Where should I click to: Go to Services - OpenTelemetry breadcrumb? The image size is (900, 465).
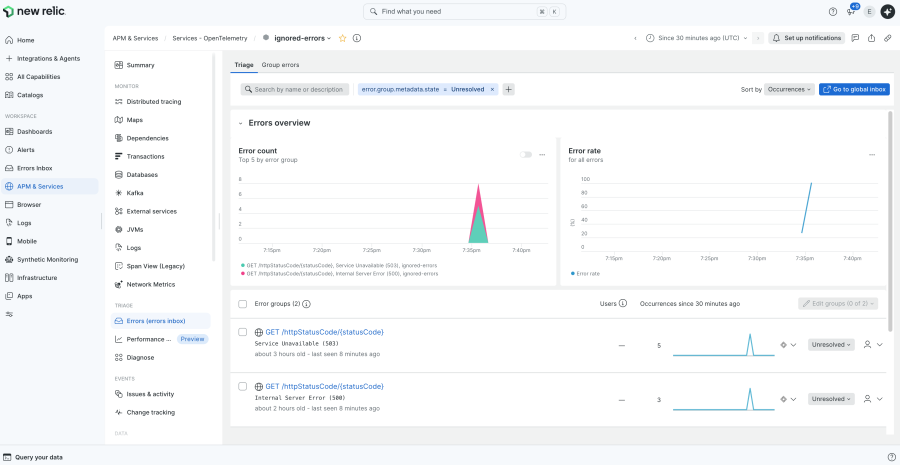click(210, 38)
